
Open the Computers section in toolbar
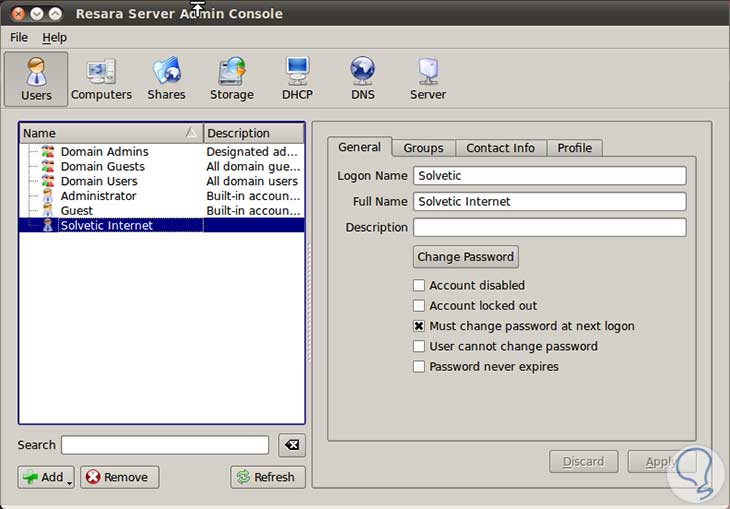tap(101, 79)
